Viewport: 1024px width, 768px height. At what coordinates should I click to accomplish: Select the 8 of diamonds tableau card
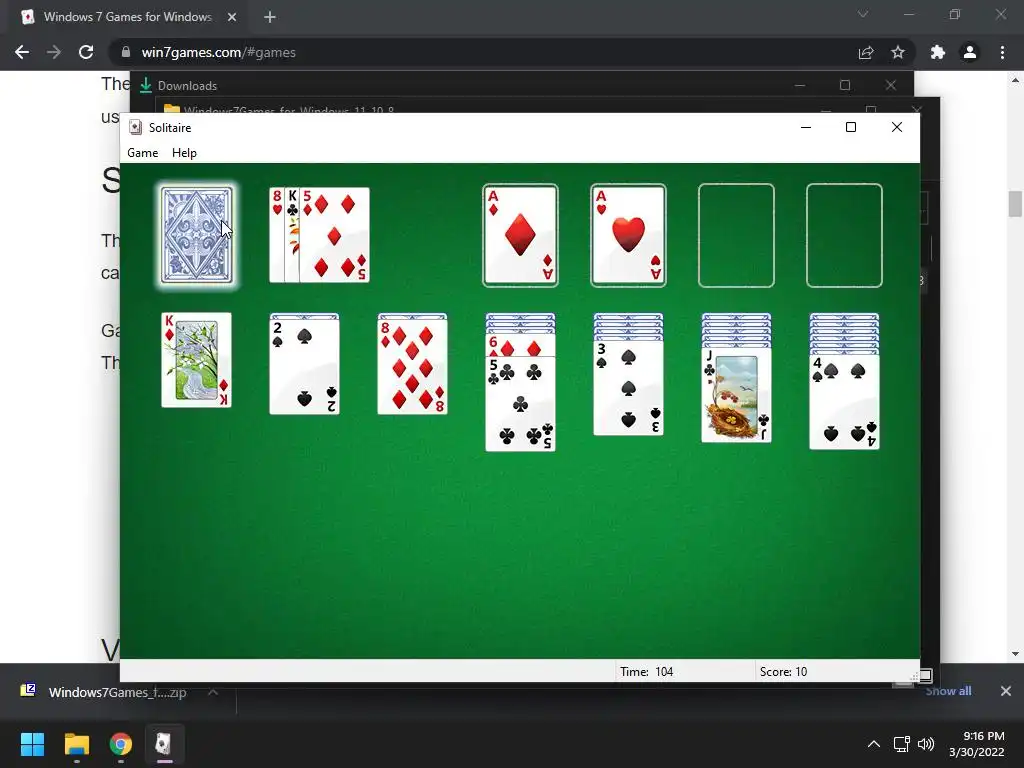pyautogui.click(x=412, y=366)
